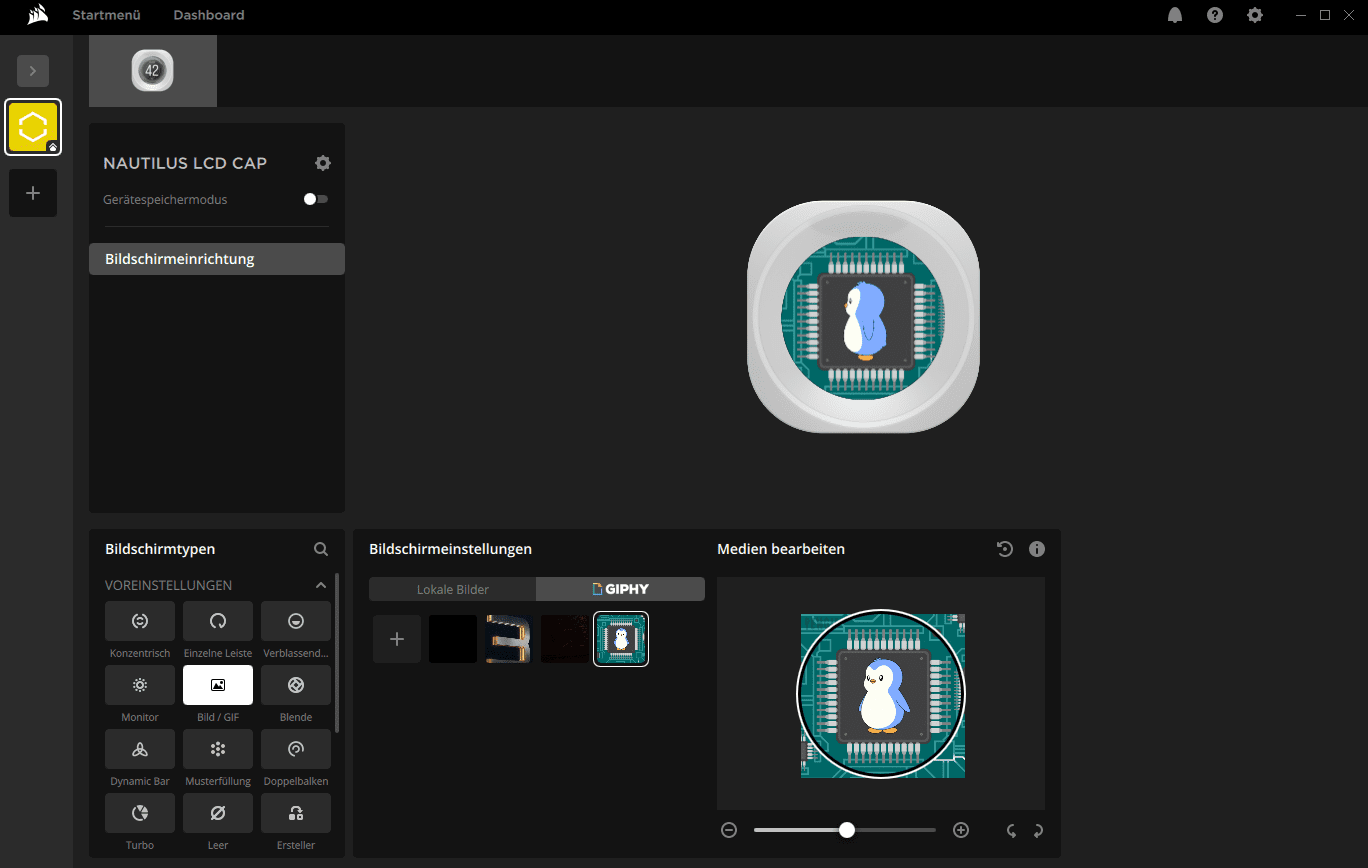Choose the Ersteller screen type
Image resolution: width=1368 pixels, height=868 pixels.
(296, 813)
